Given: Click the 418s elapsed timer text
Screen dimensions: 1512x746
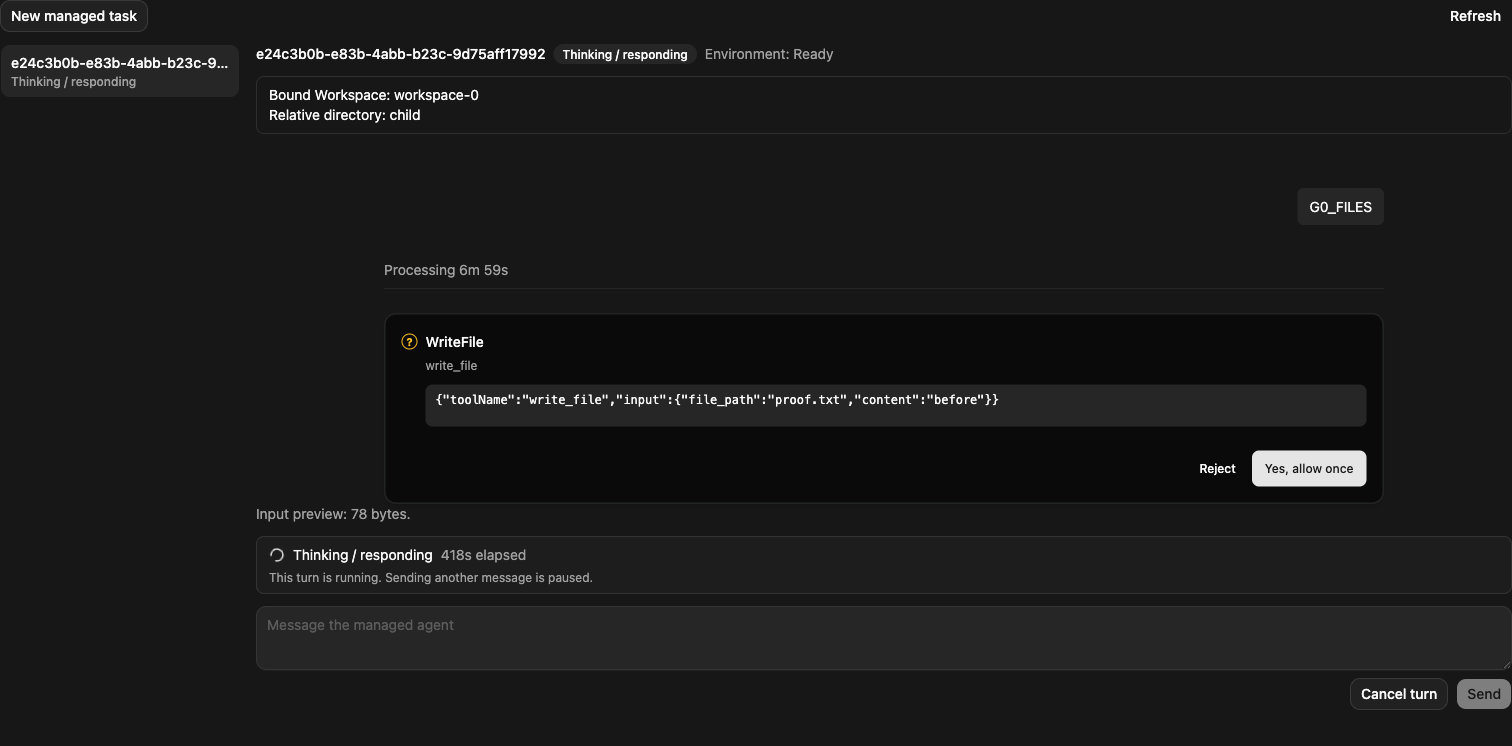Looking at the screenshot, I should (483, 555).
